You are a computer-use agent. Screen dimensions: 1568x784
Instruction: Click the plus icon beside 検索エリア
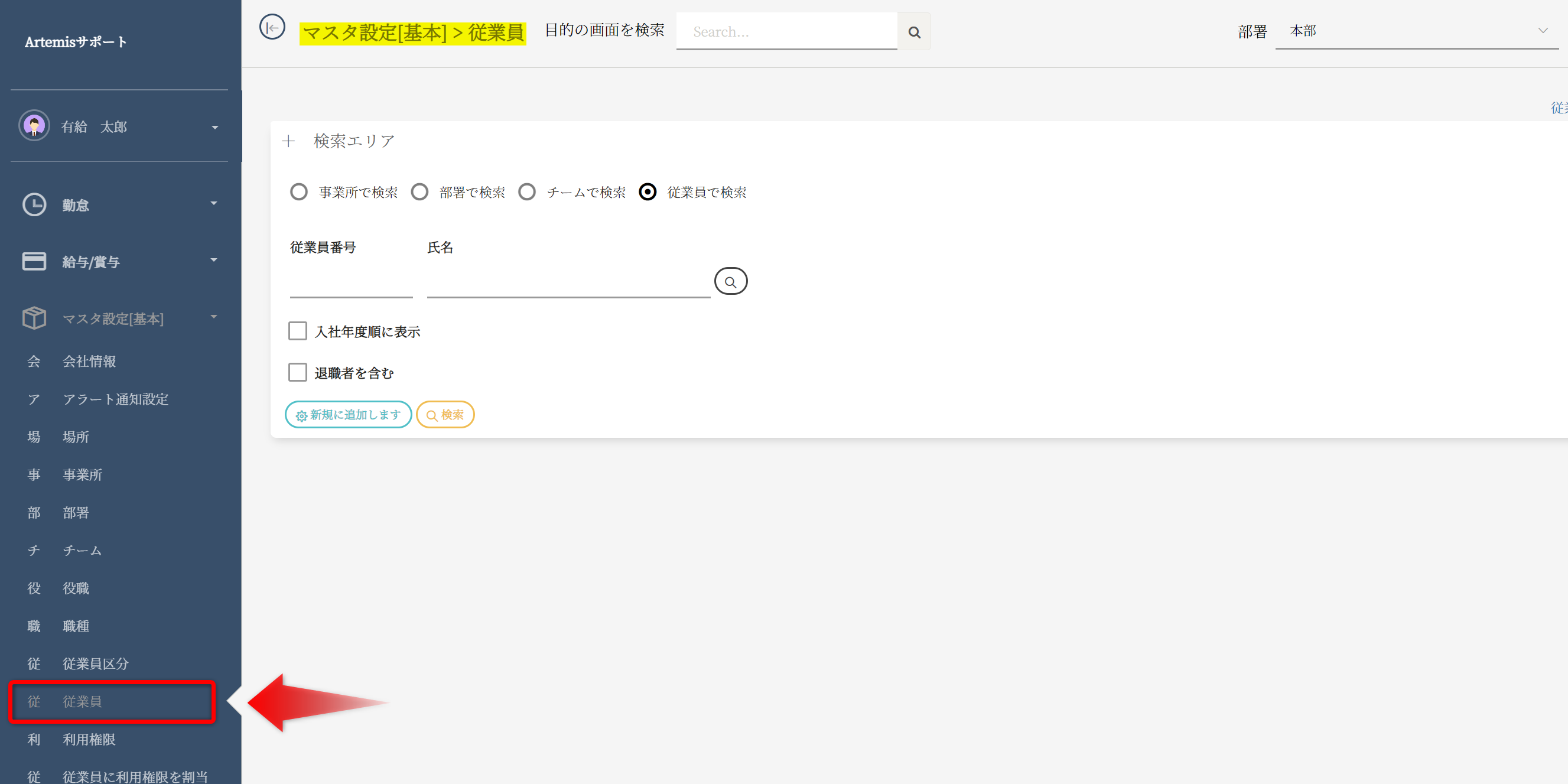288,141
